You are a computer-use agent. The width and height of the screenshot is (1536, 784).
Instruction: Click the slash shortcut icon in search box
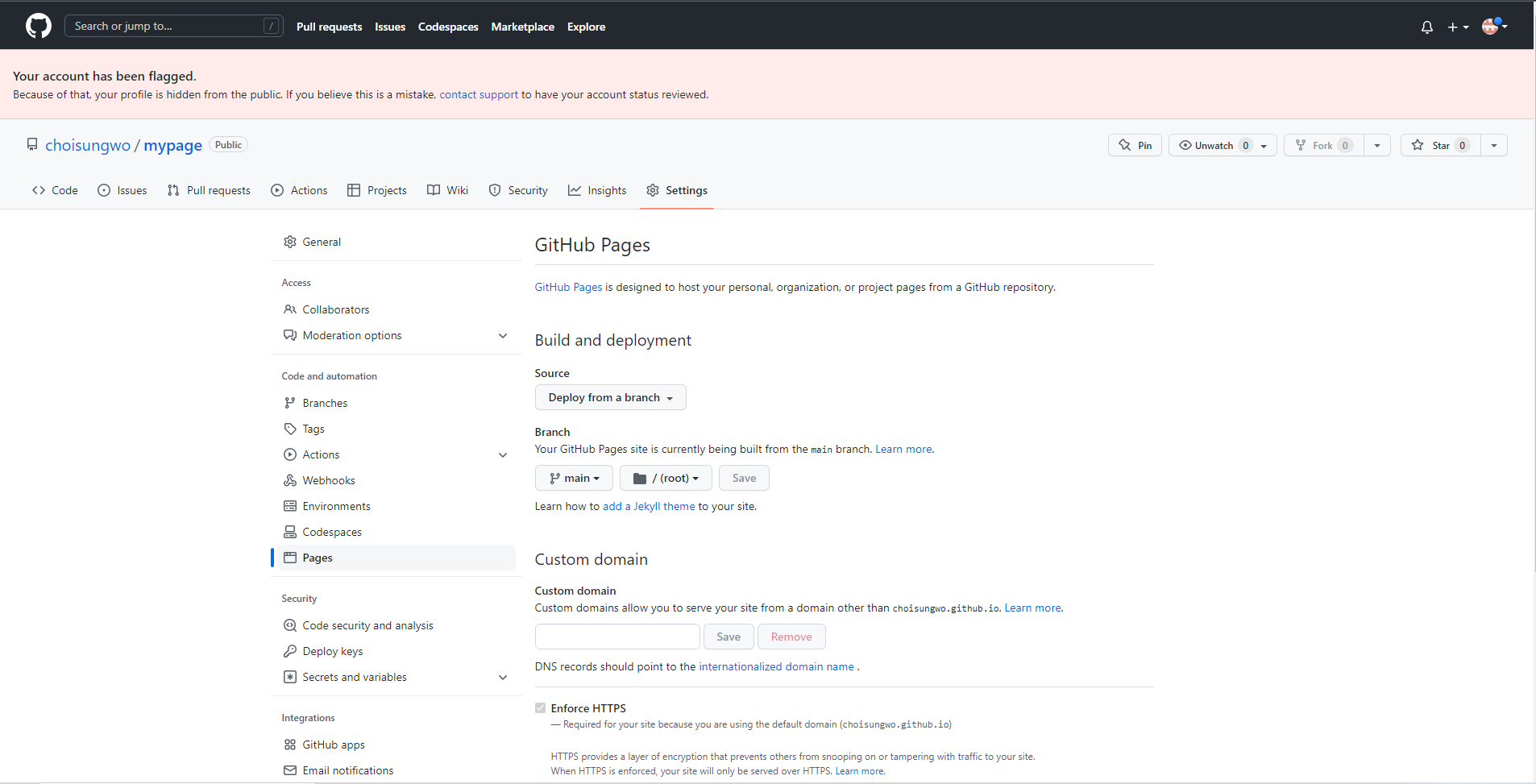(x=272, y=26)
